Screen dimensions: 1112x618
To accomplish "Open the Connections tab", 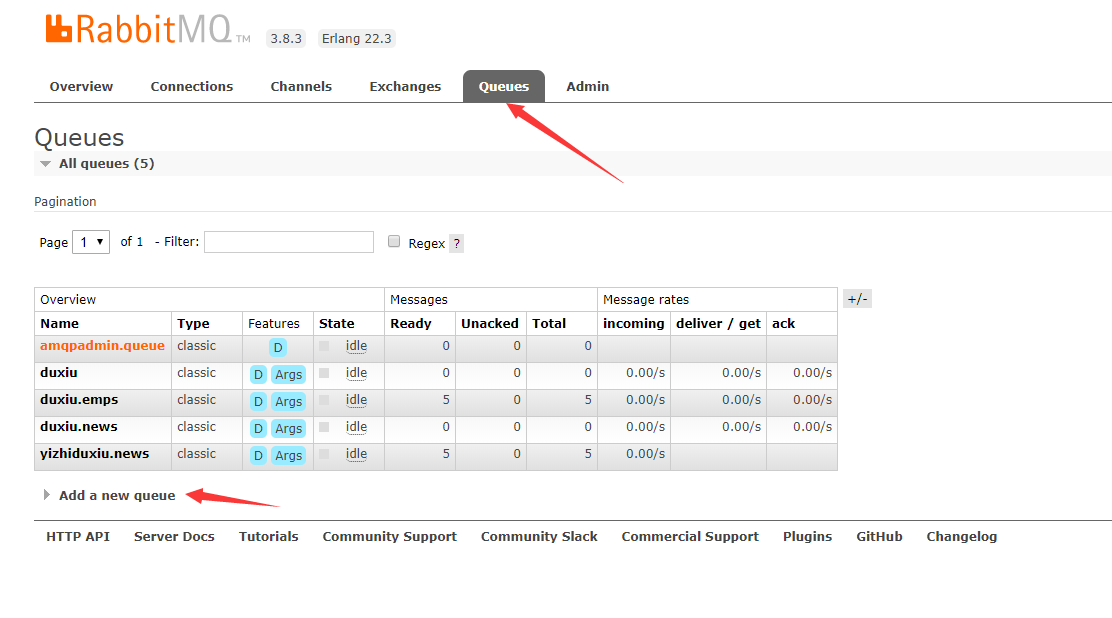I will 191,86.
